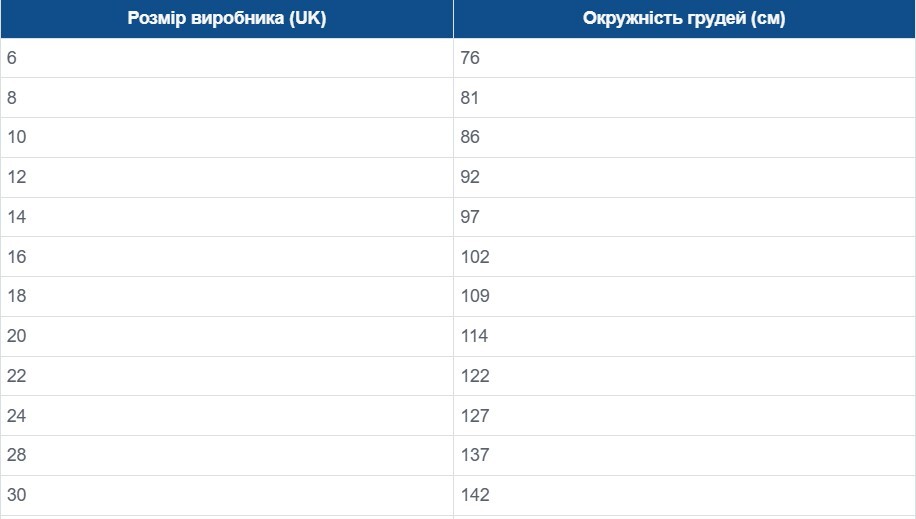Screen dimensions: 916x519
Task: Select the UK size 12 cell
Action: pos(16,177)
